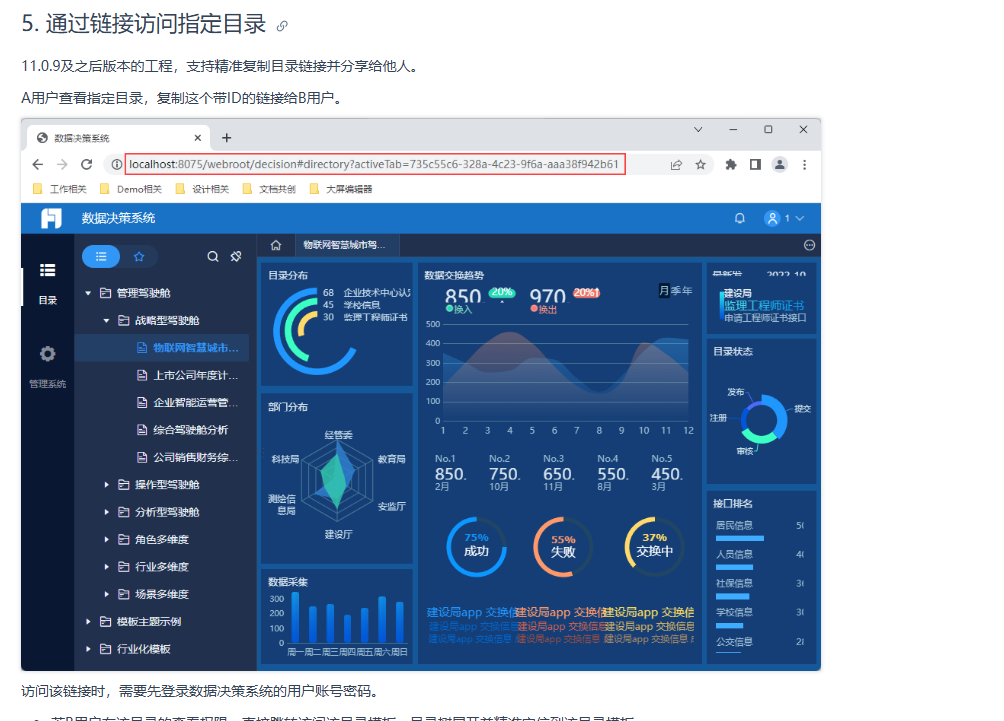Click the share page icon
The width and height of the screenshot is (1004, 721).
(676, 165)
